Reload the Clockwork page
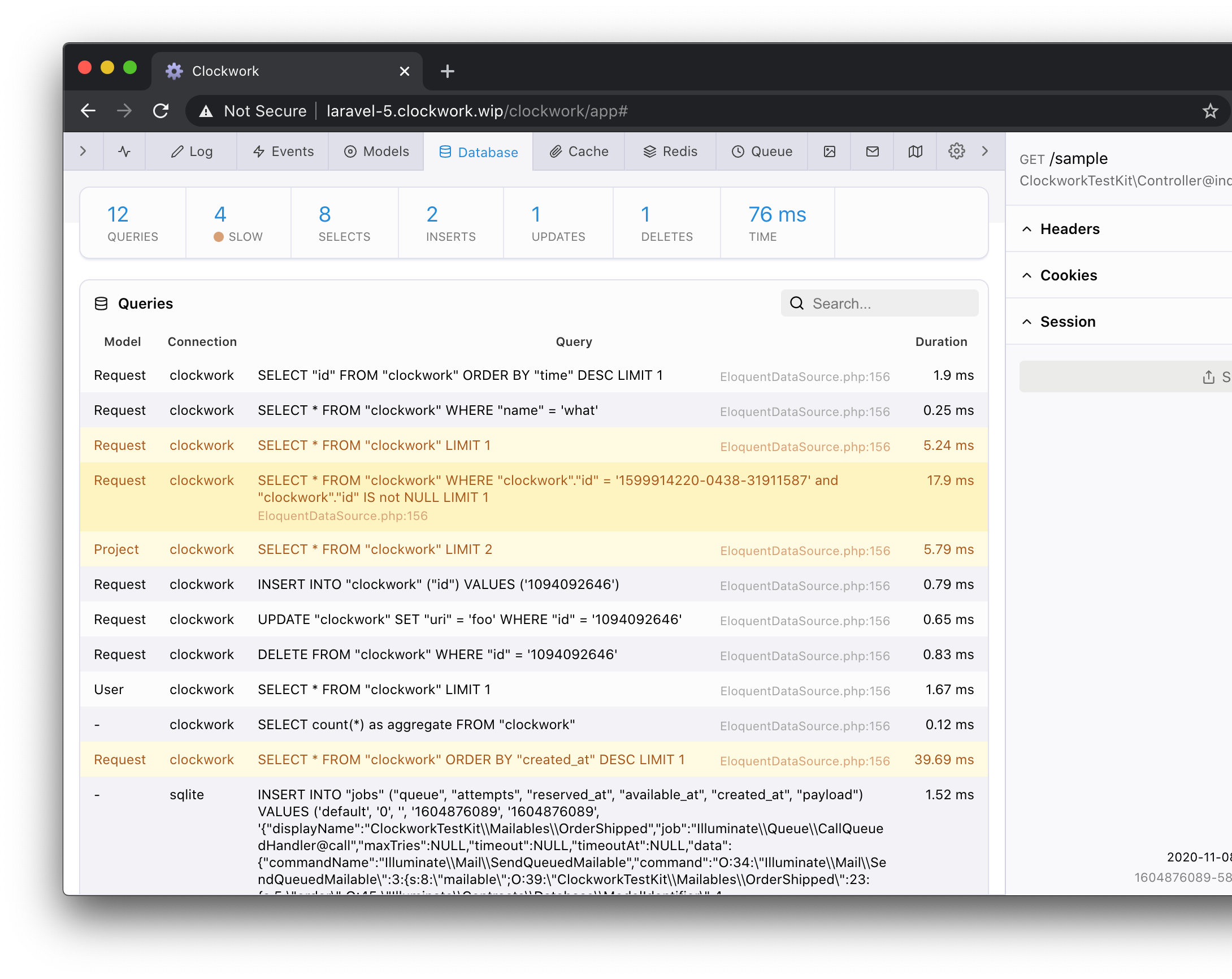1232x979 pixels. coord(160,110)
